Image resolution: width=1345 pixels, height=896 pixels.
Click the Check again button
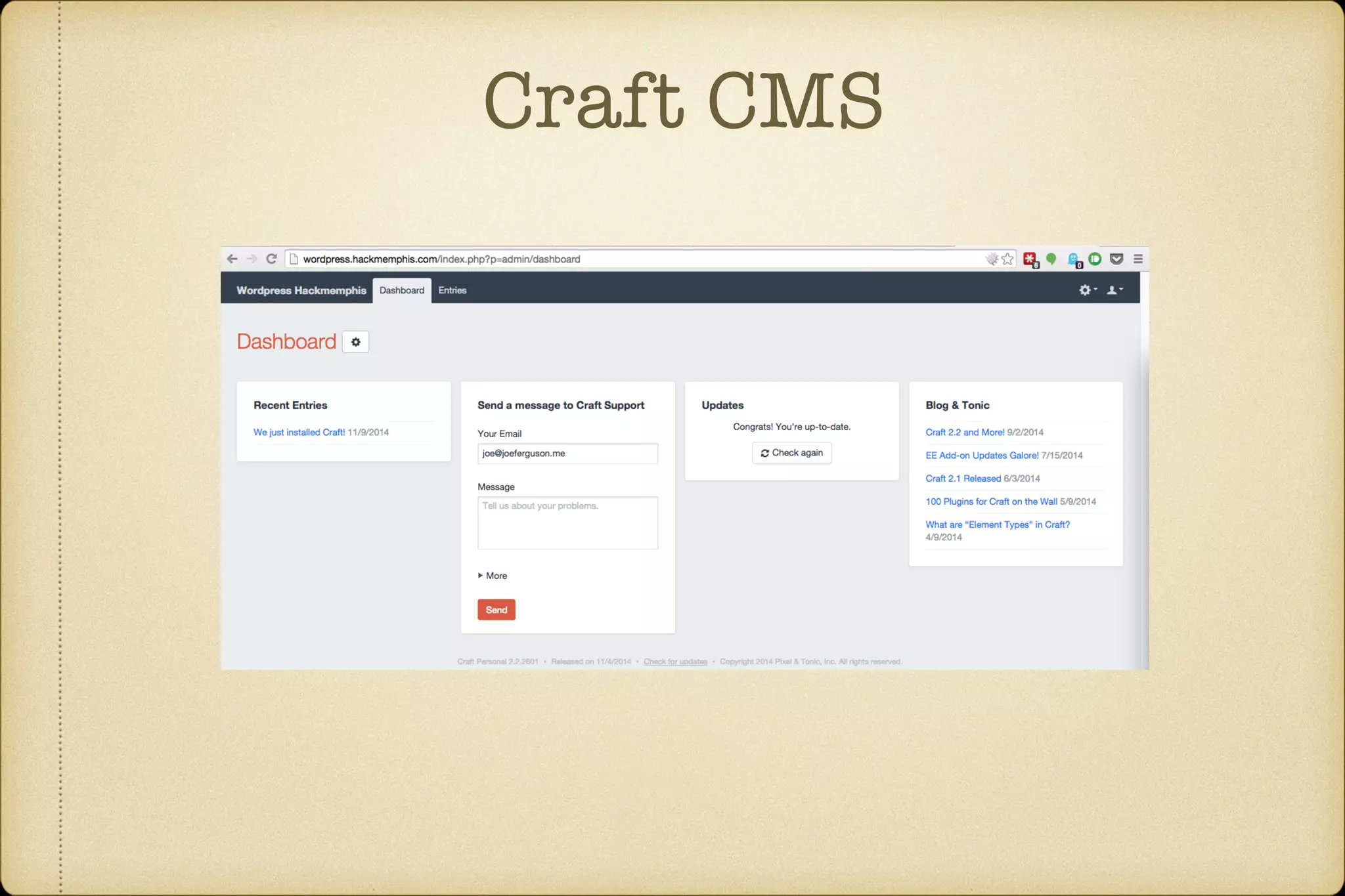coord(791,453)
